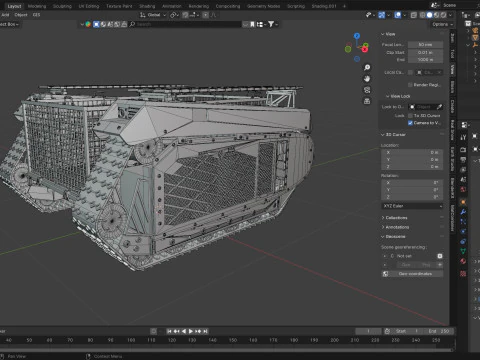
Task: Jump to the timeline end frame button
Action: pyautogui.click(x=205, y=331)
